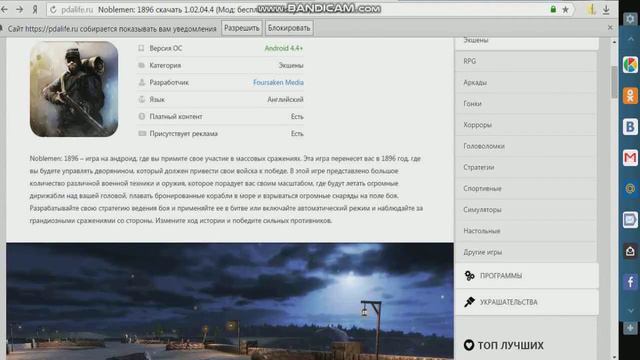This screenshot has height=360, width=640.
Task: Click the Разработчик label
Action: click(x=169, y=82)
